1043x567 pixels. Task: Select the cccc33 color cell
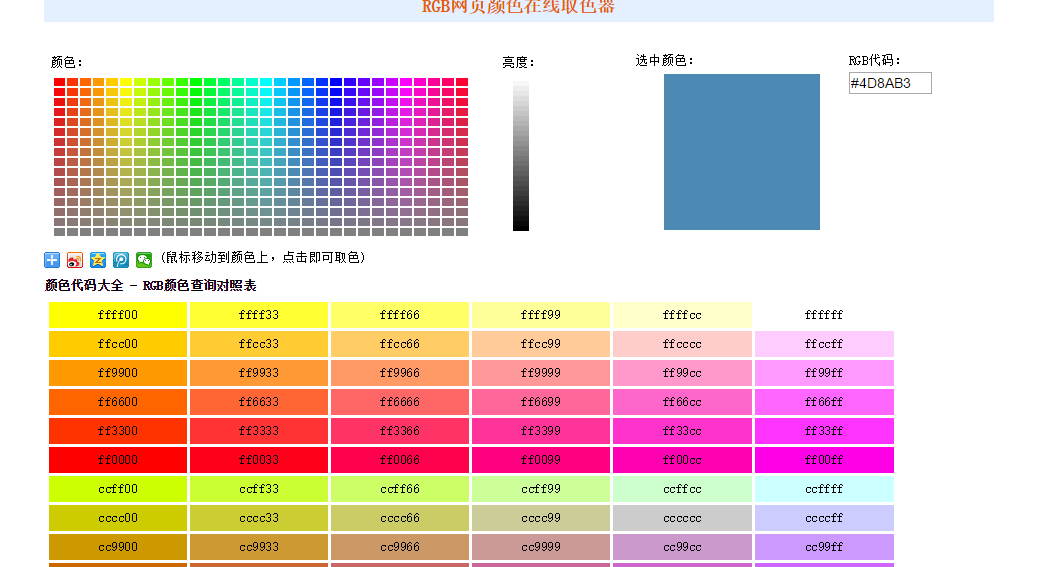click(x=259, y=518)
